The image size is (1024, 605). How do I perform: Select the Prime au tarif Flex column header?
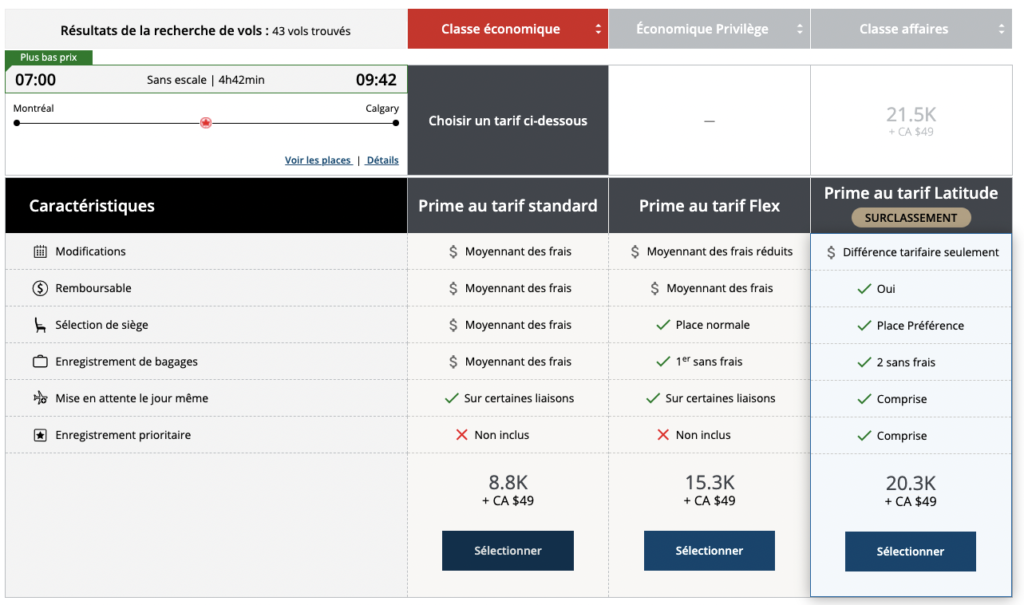coord(709,206)
